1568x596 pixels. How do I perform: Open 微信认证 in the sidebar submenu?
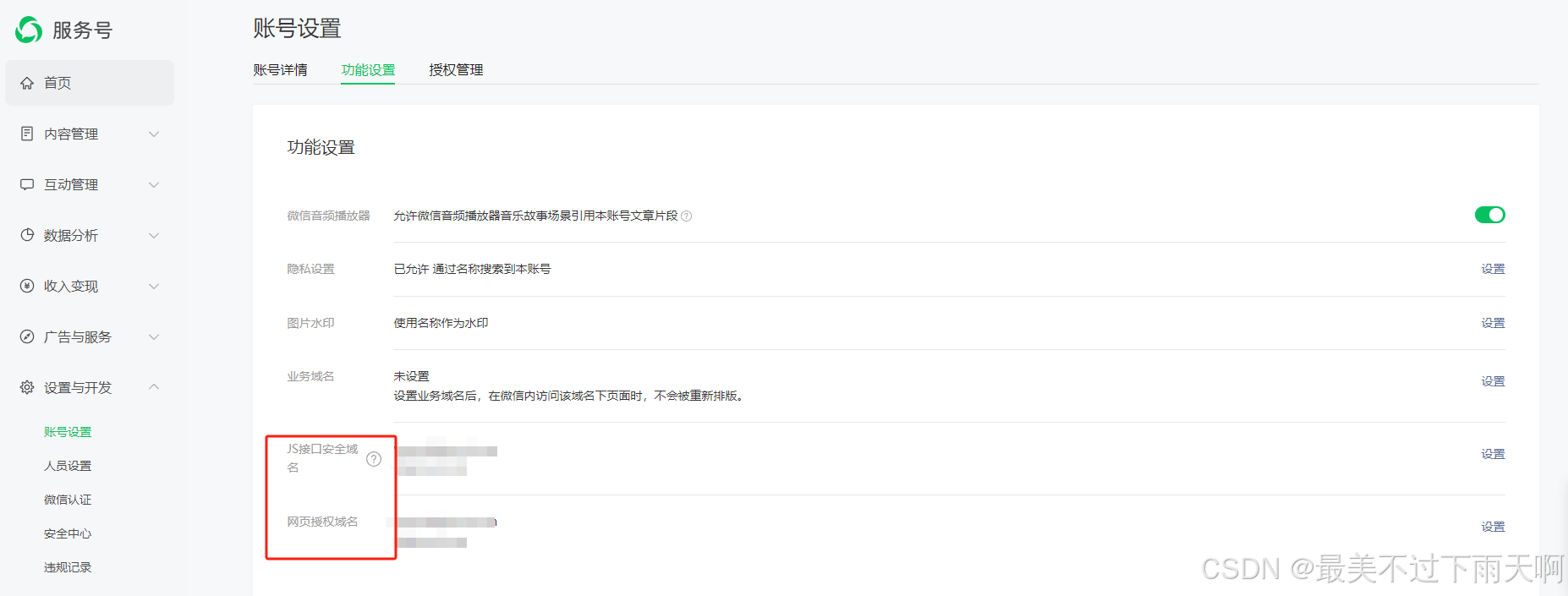point(68,500)
